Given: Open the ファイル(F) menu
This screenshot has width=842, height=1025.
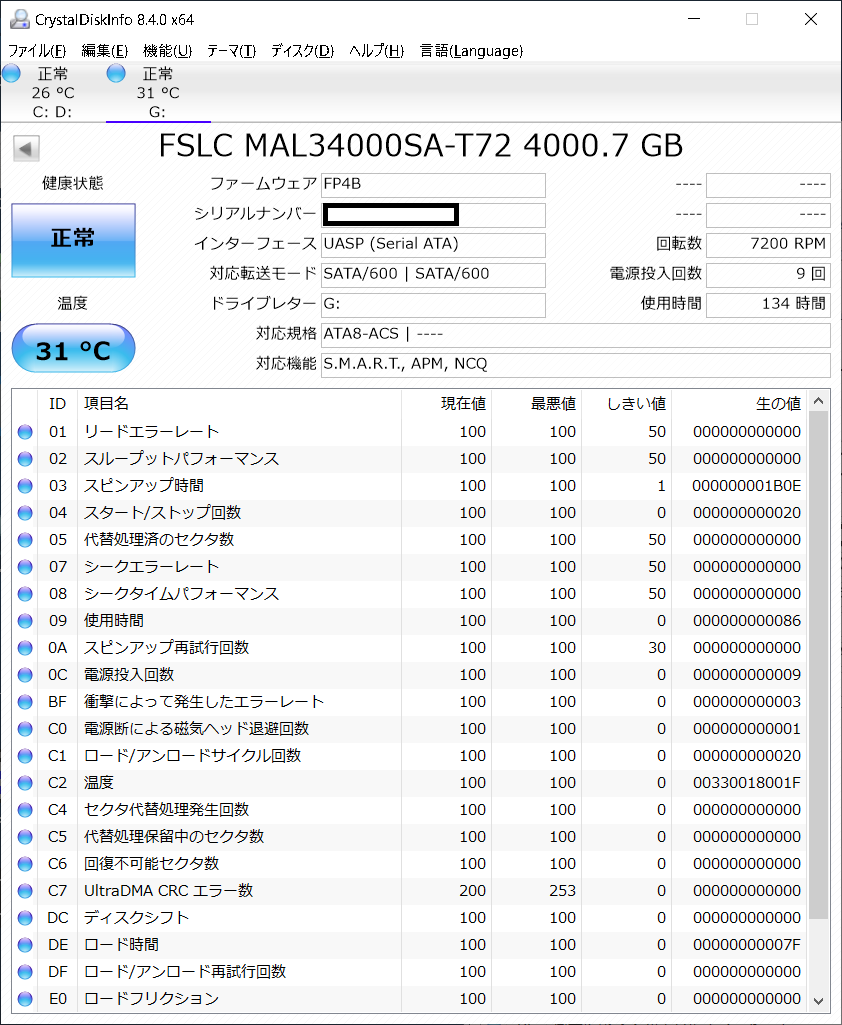Looking at the screenshot, I should (37, 51).
